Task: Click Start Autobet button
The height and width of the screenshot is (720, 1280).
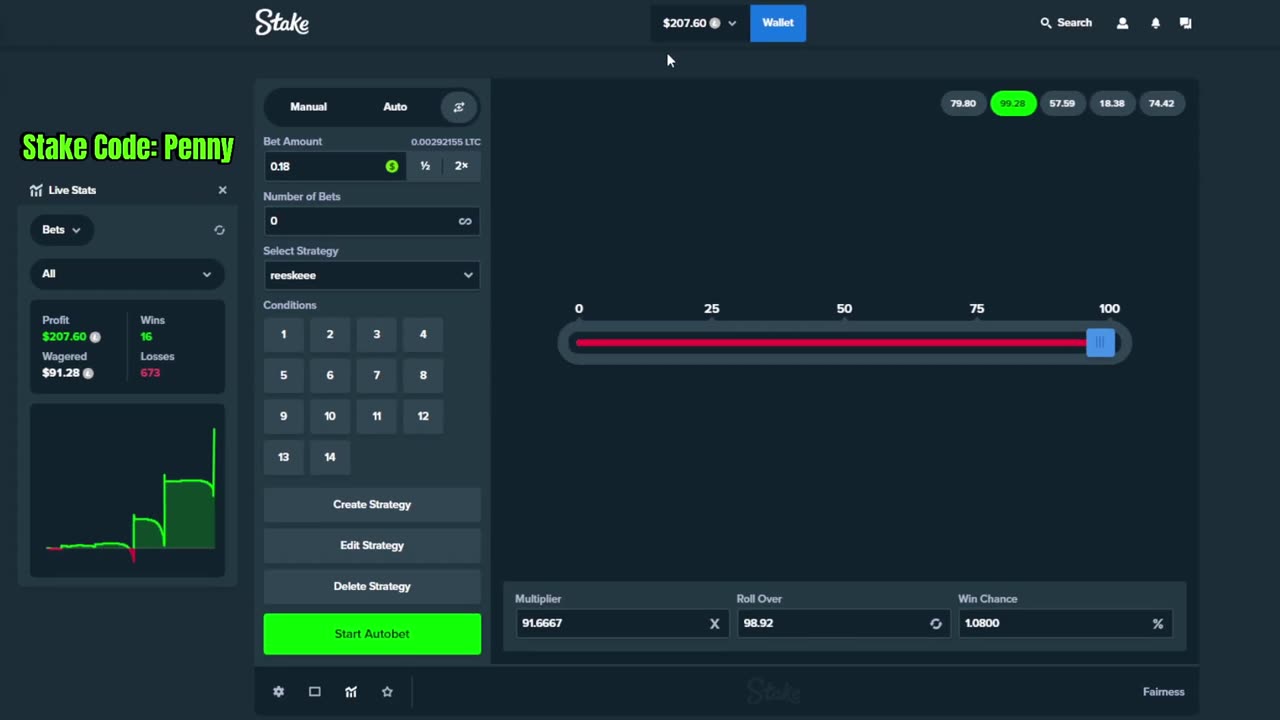Action: pos(372,634)
